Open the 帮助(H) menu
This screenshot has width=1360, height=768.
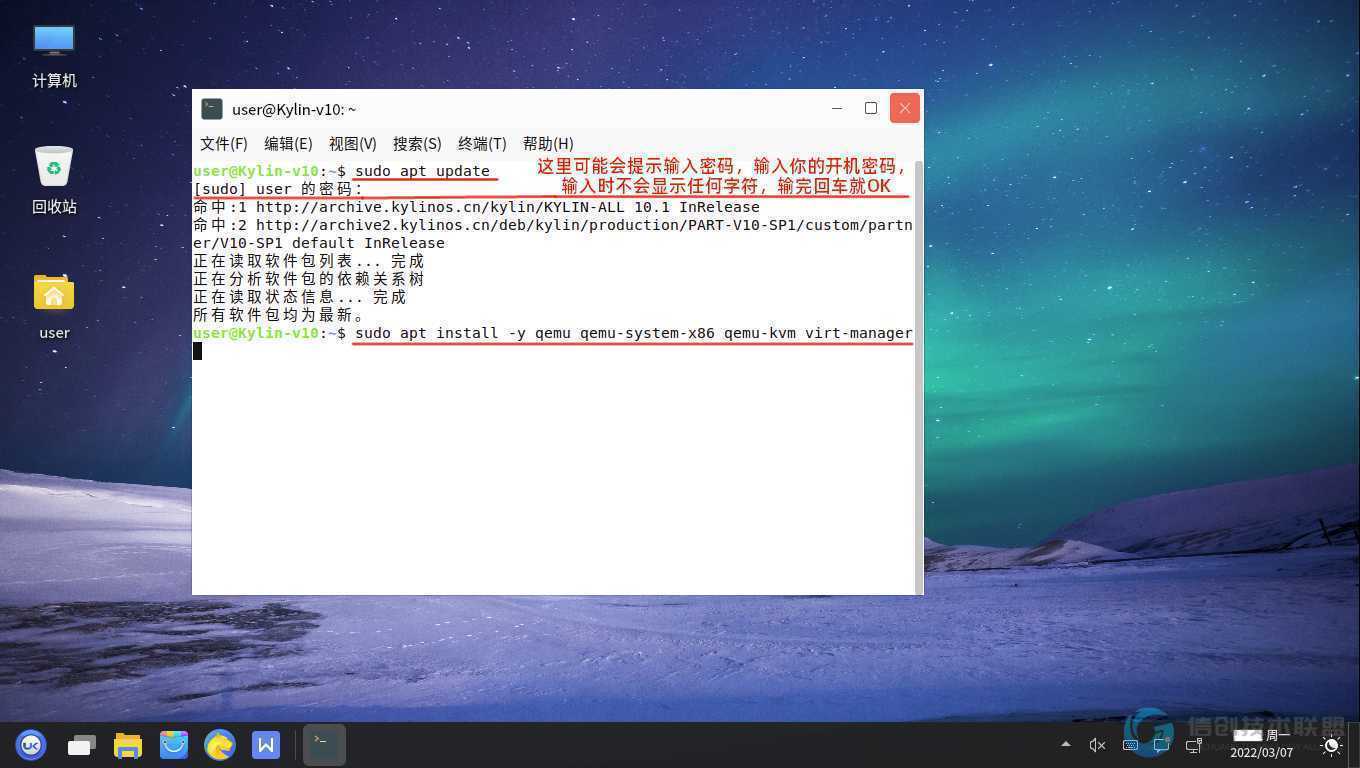point(548,143)
